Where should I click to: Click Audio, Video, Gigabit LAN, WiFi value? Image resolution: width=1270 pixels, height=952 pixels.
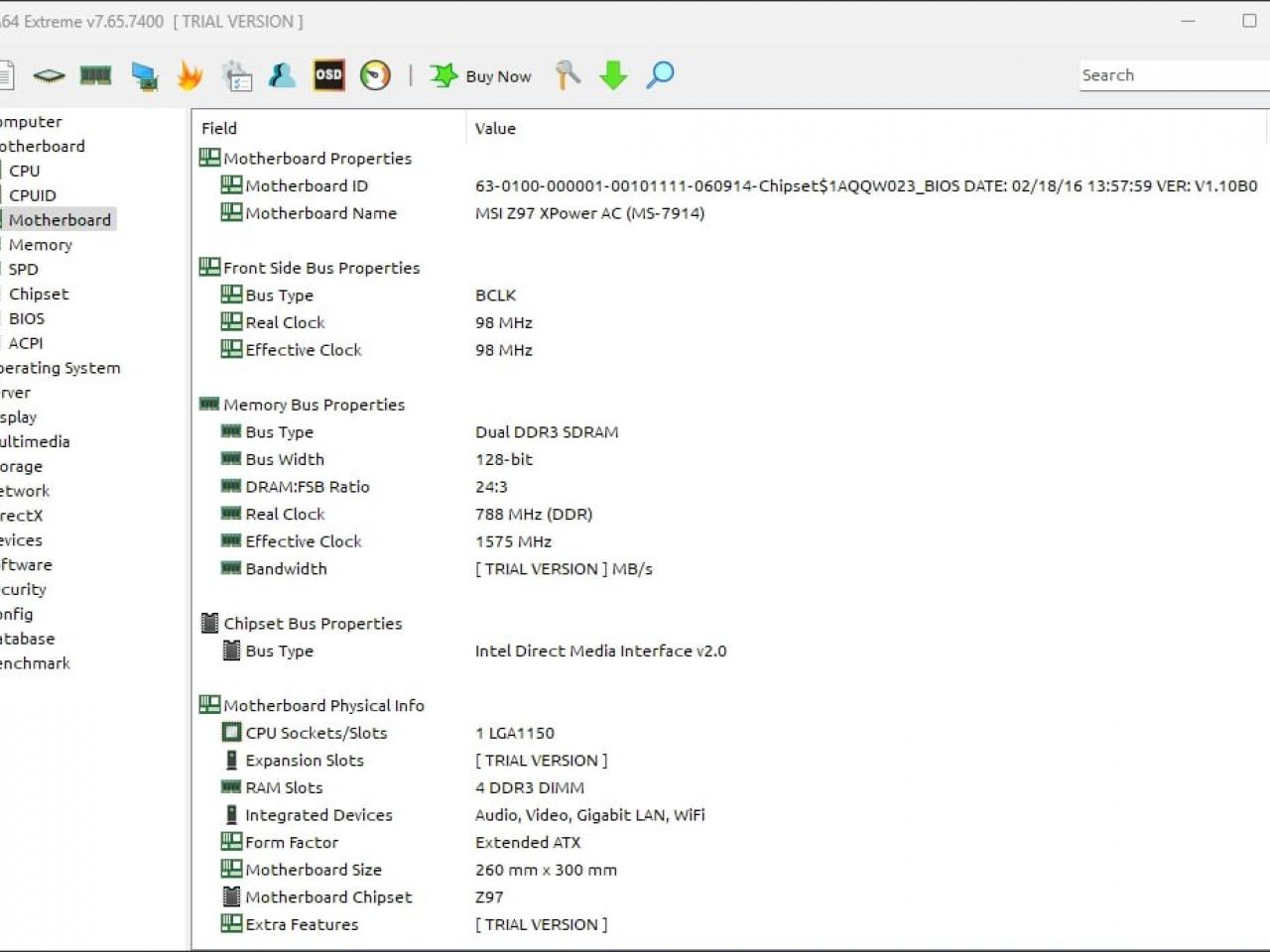point(589,815)
